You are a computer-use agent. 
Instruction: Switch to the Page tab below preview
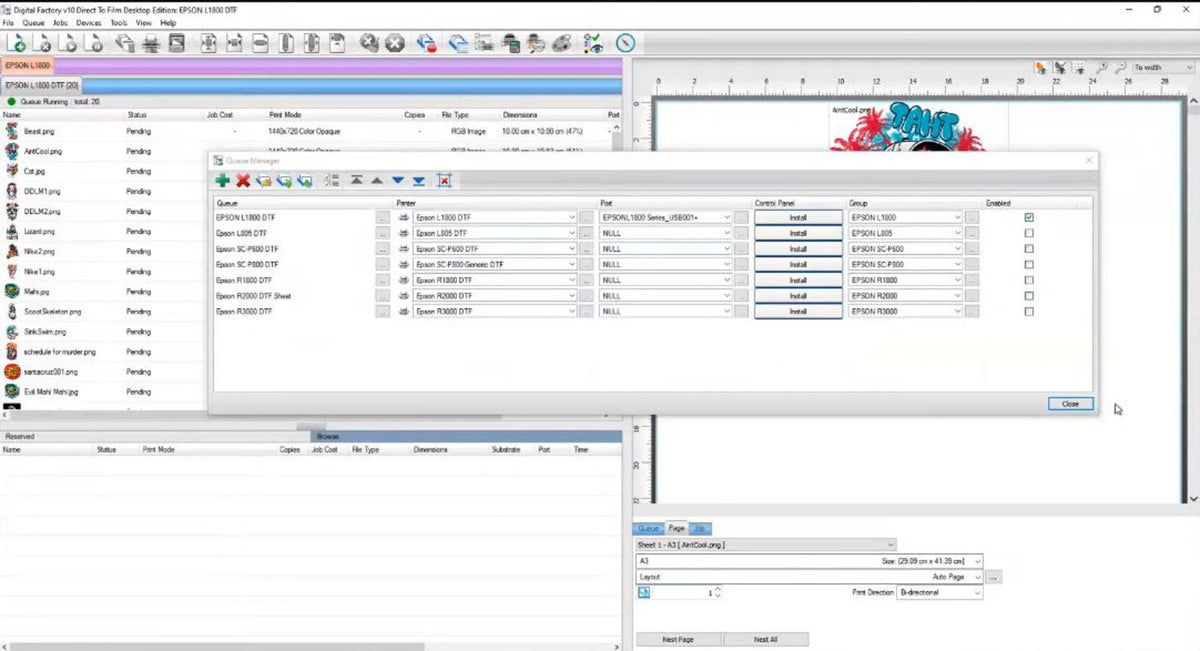pos(676,528)
